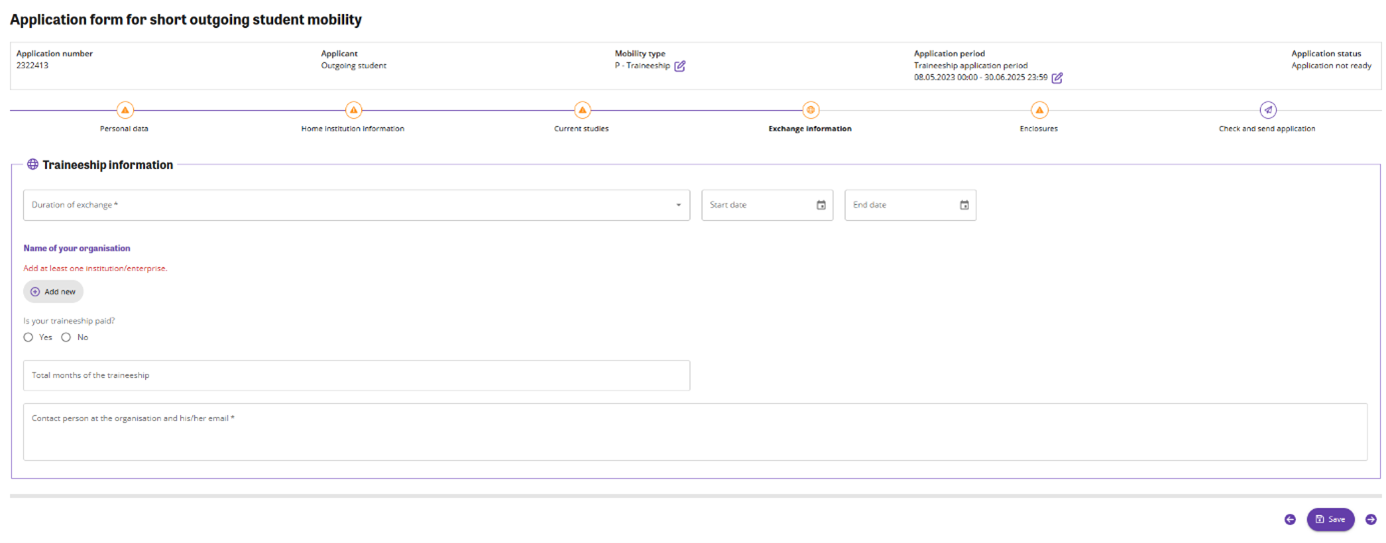1386x543 pixels.
Task: Click the Home institution information step icon
Action: tap(353, 110)
